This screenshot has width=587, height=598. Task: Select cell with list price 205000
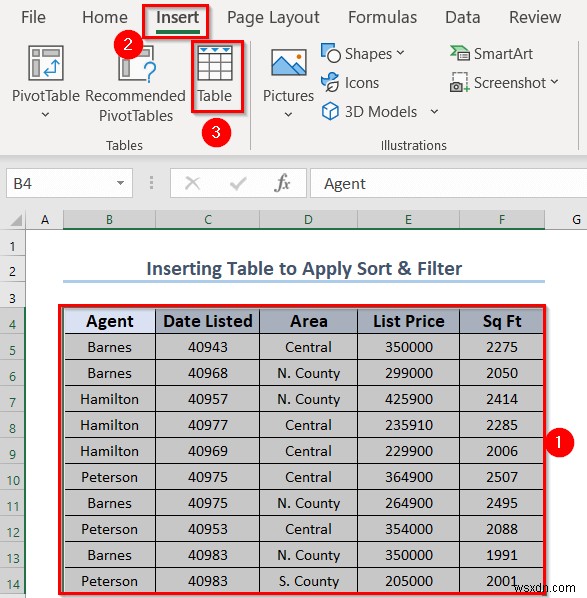[408, 581]
